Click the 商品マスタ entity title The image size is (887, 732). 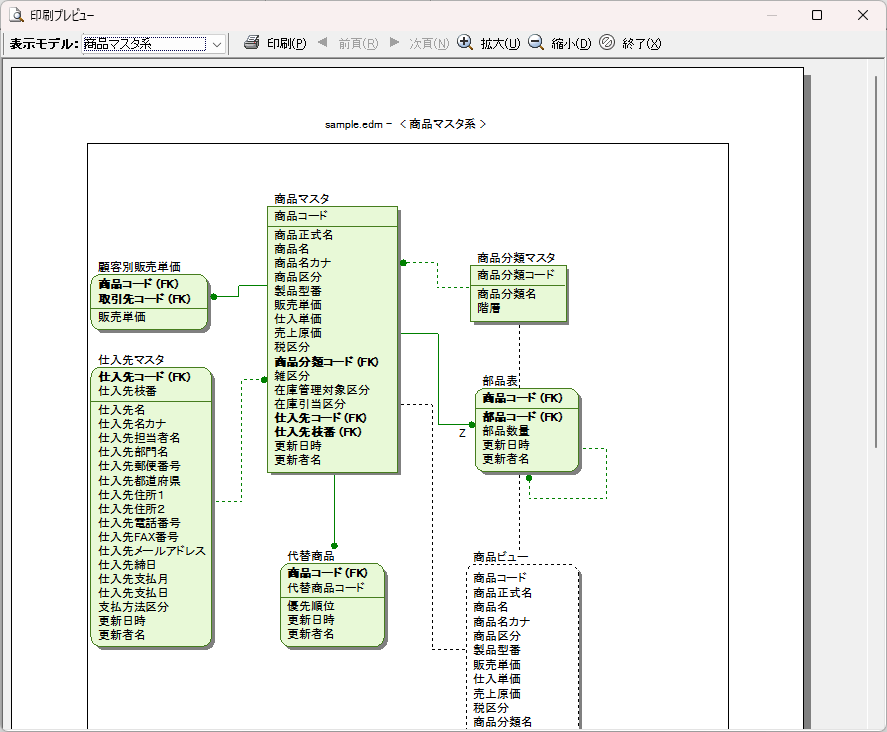(302, 199)
